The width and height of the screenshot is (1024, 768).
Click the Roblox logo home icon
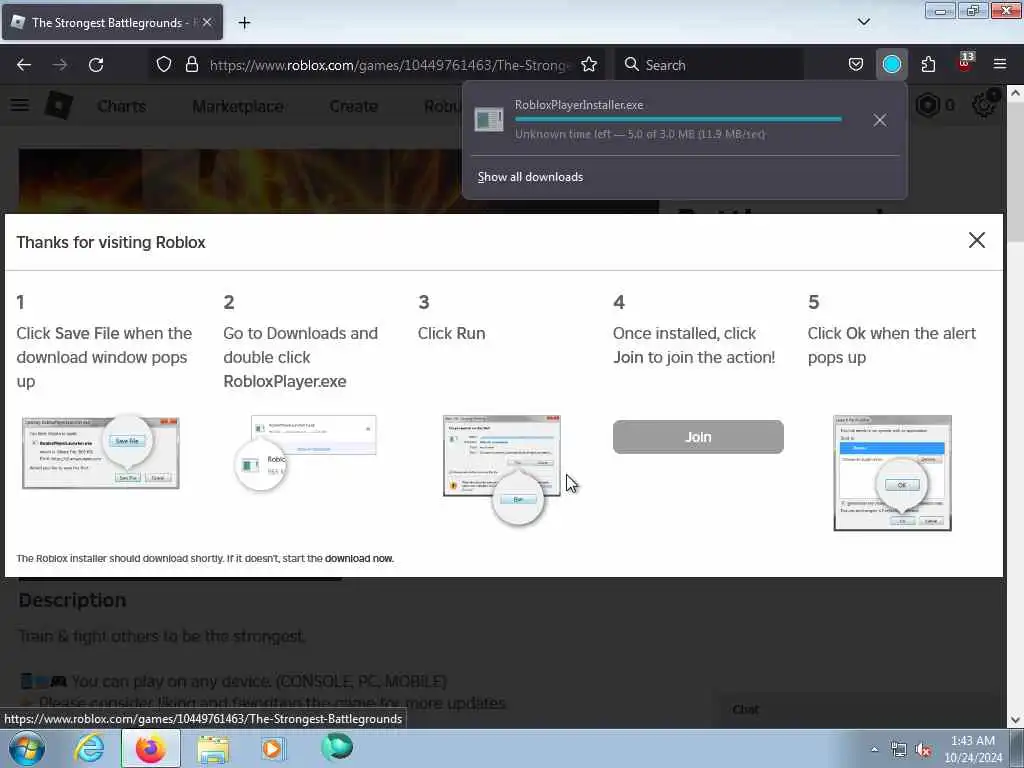tap(59, 104)
